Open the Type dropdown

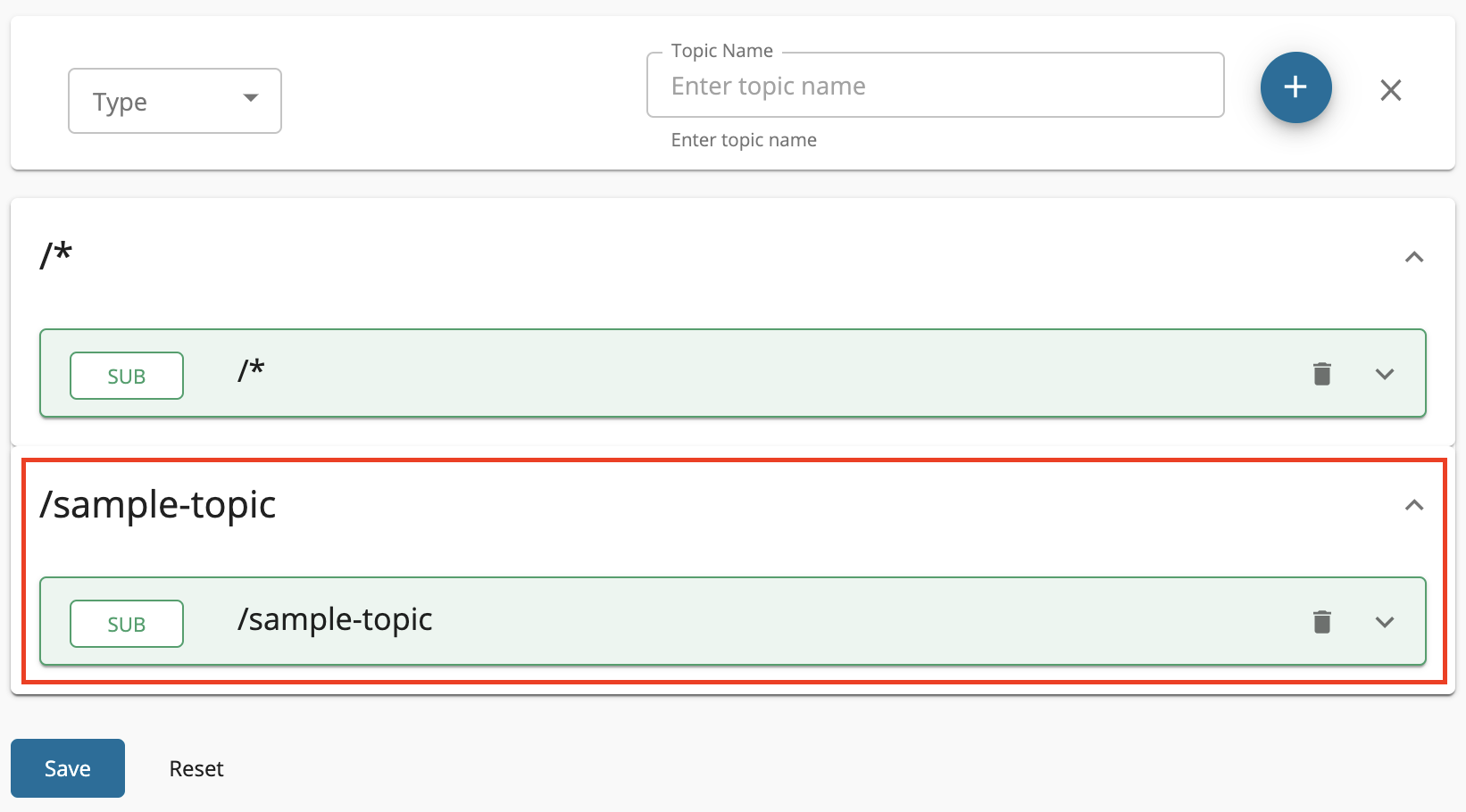(174, 101)
